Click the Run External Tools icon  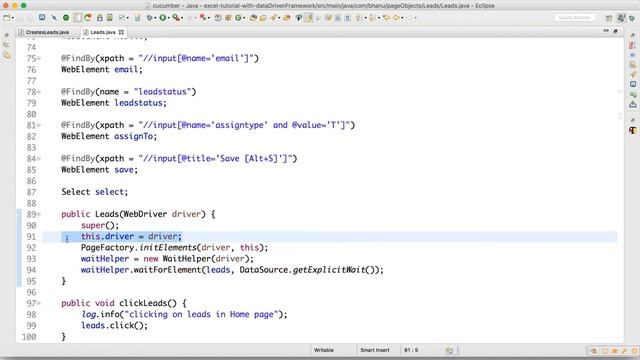[176, 18]
